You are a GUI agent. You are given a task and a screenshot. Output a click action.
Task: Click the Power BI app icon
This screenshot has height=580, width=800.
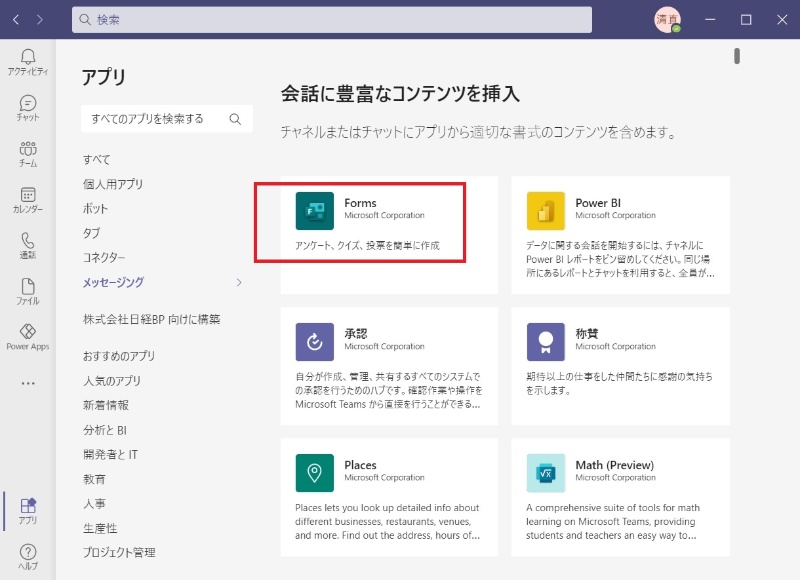pyautogui.click(x=546, y=210)
